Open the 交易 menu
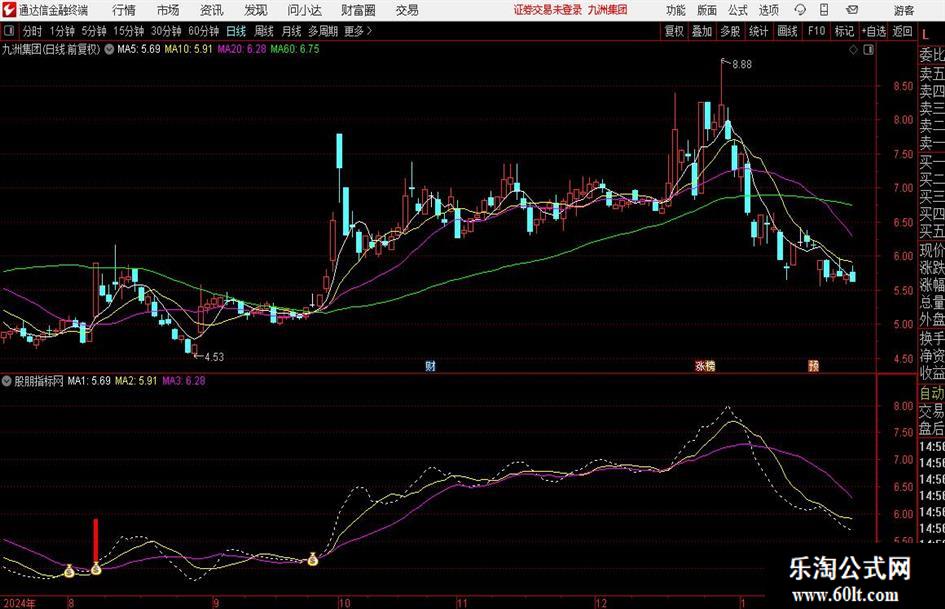945x609 pixels. tap(407, 10)
